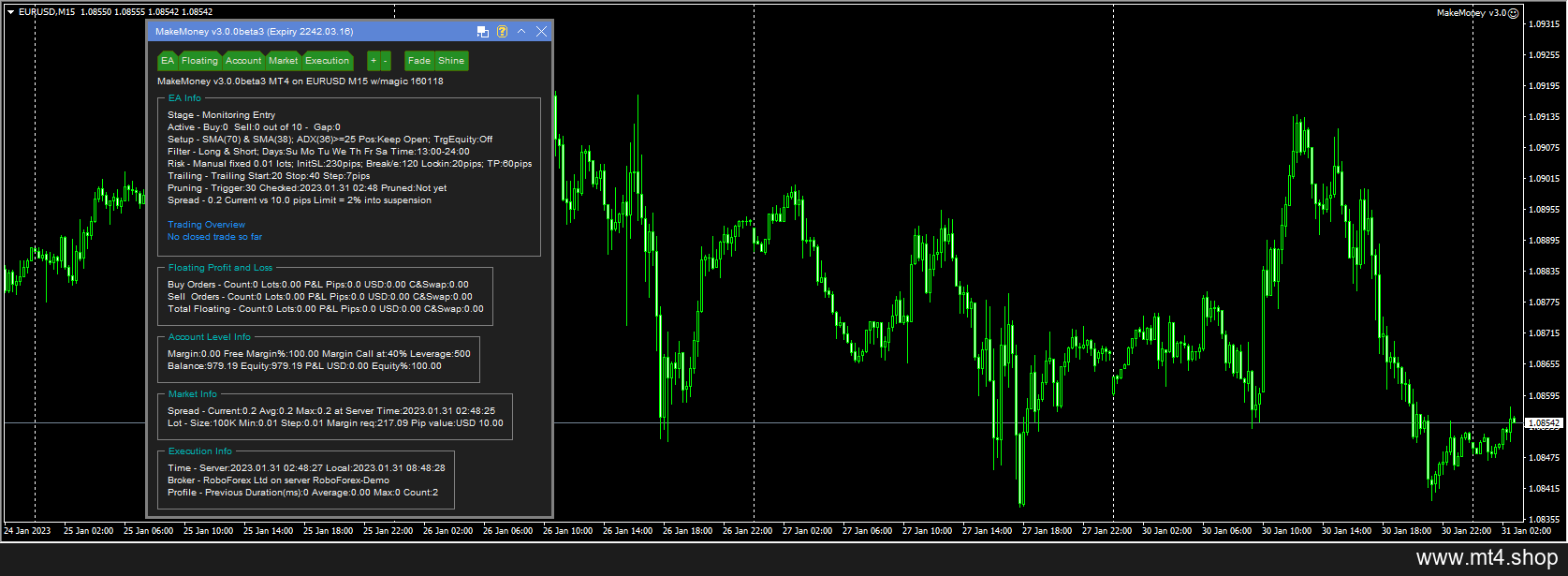The height and width of the screenshot is (576, 1568).
Task: Click the Shine button
Action: point(451,61)
